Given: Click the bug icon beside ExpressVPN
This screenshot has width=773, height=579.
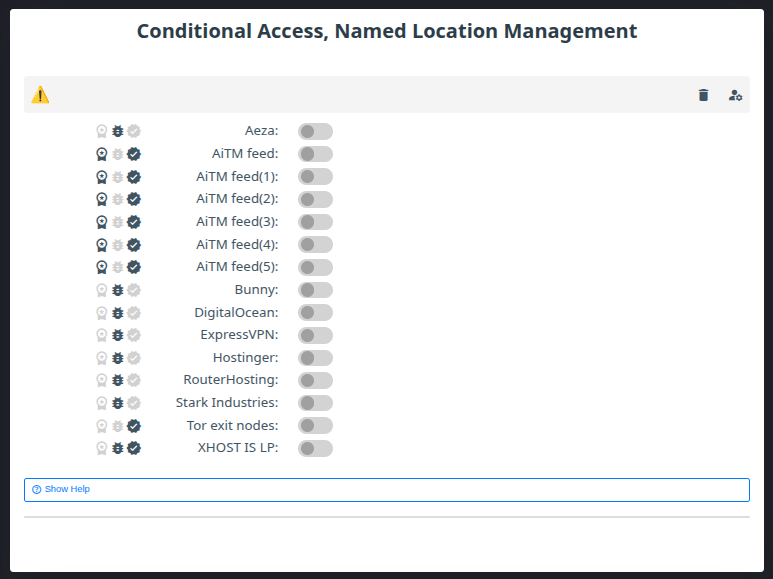Looking at the screenshot, I should coord(117,335).
